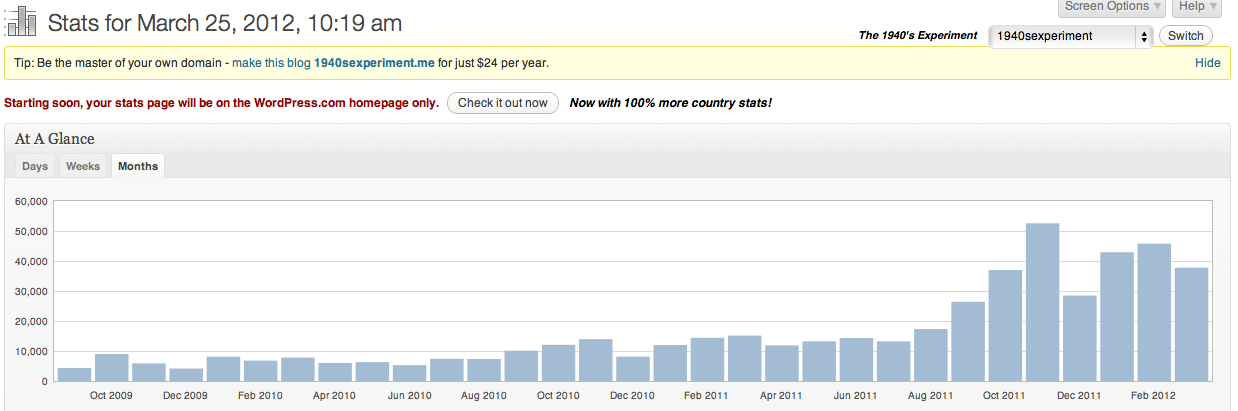Click the 'Check it out now' button
Screen dimensions: 1238x411
pos(502,103)
